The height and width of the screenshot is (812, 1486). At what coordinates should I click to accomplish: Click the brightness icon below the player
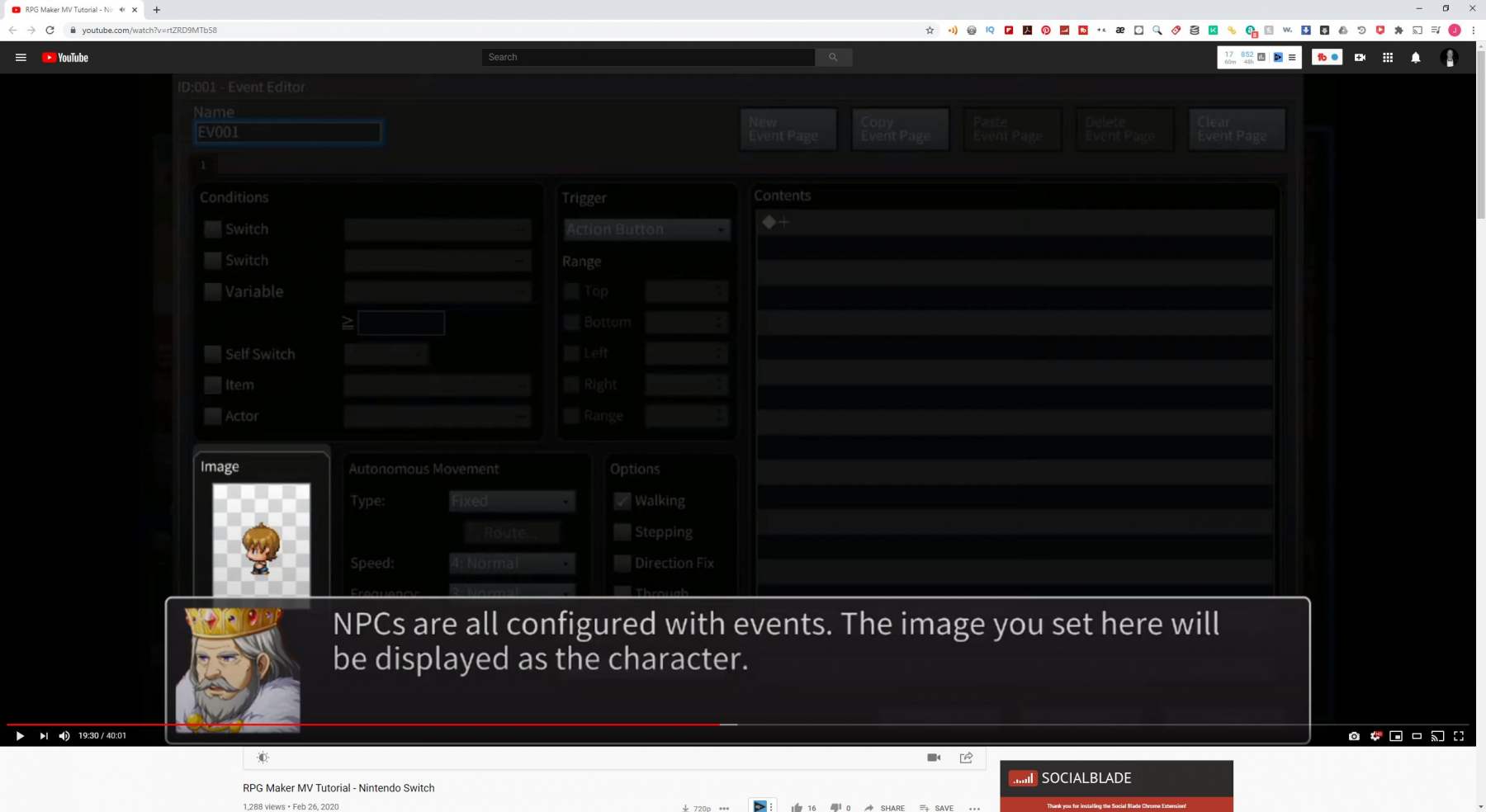[x=263, y=758]
